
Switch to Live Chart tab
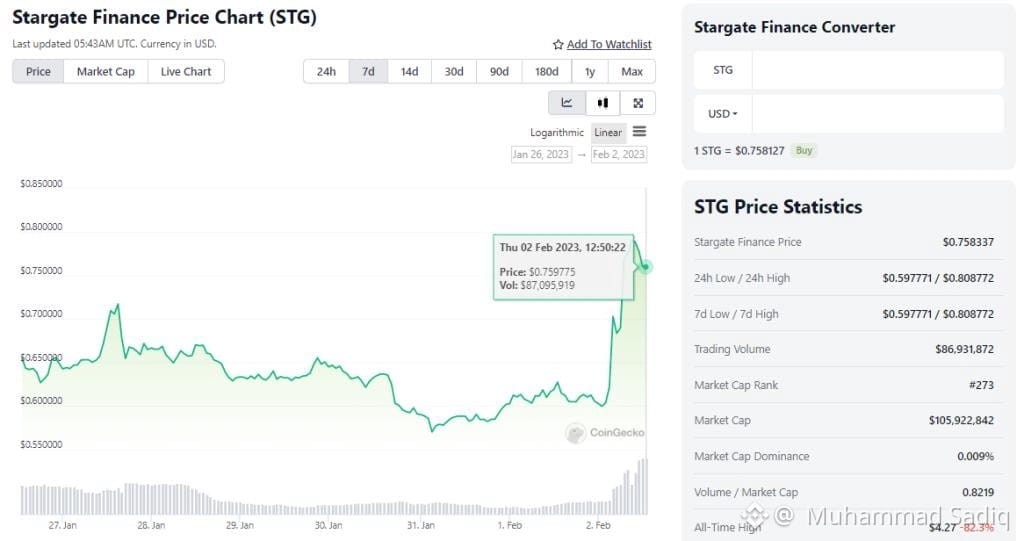point(186,72)
